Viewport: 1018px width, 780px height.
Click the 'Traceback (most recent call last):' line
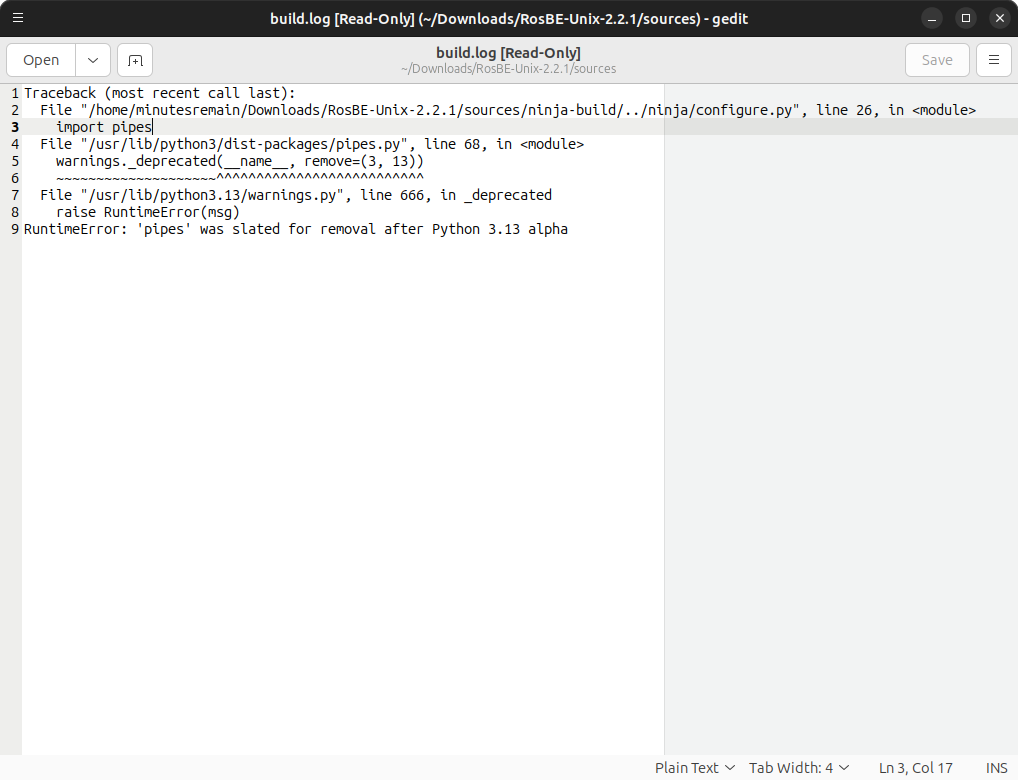[160, 93]
